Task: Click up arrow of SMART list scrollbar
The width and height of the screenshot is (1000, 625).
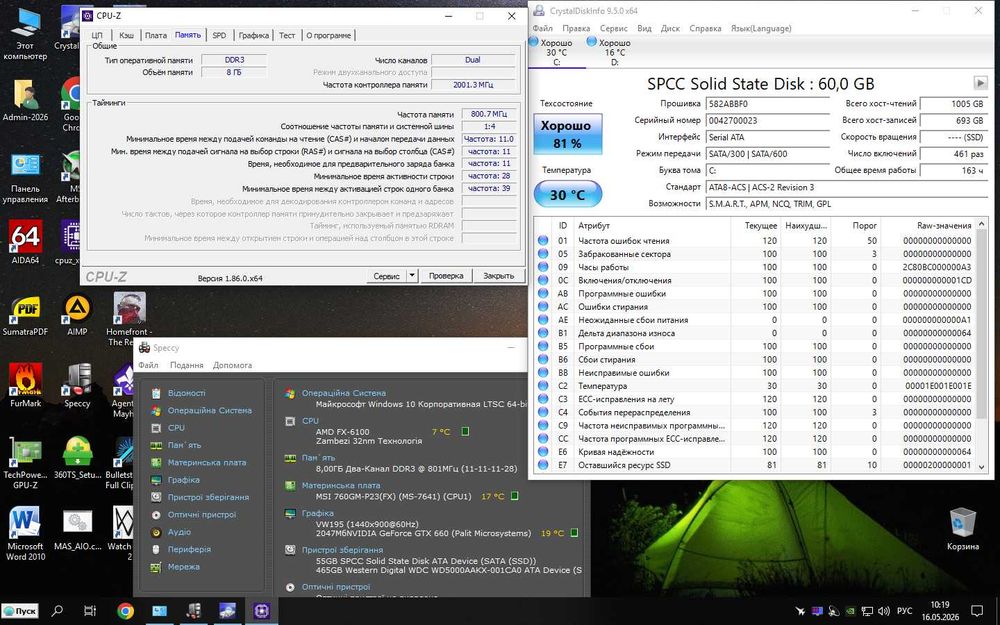Action: 982,223
